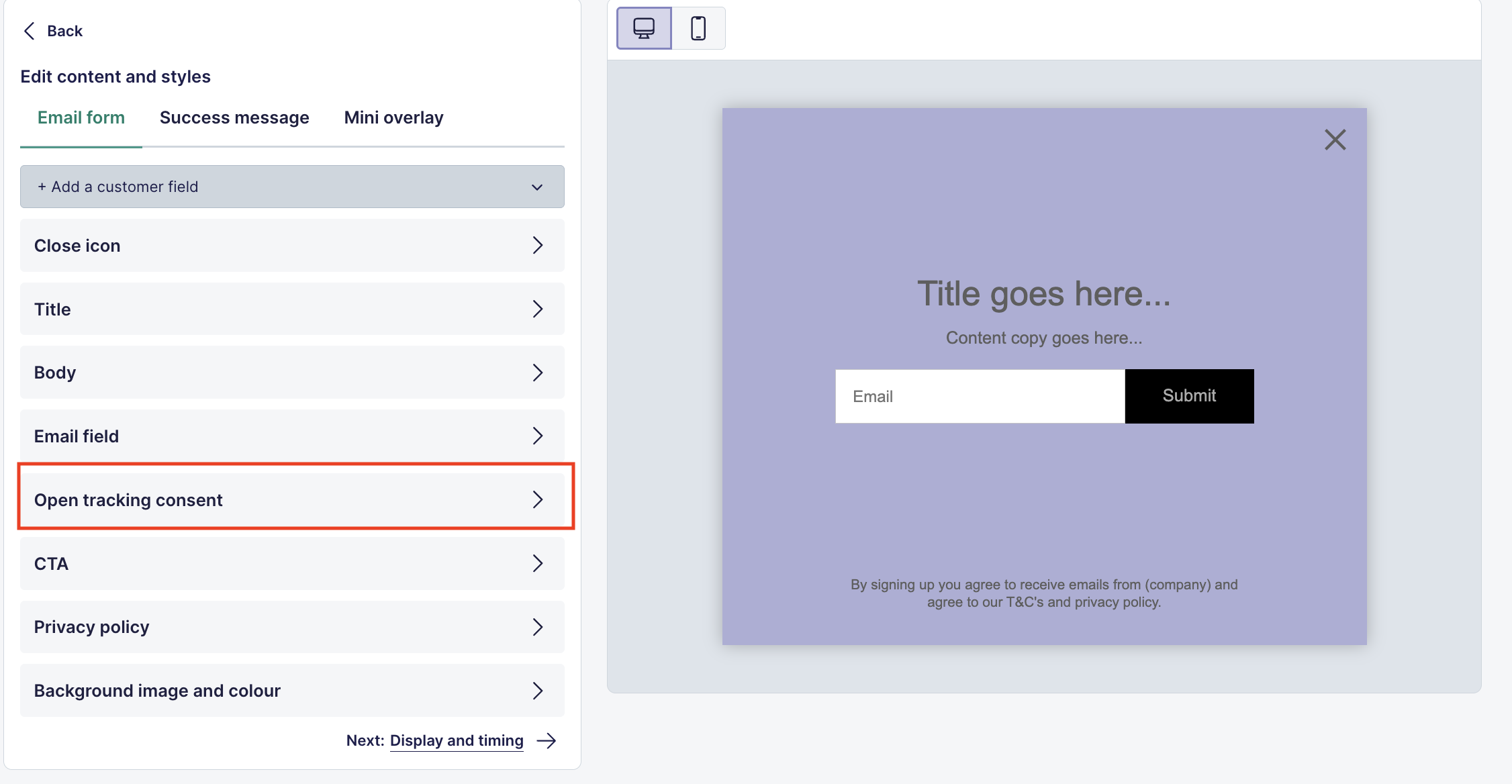Image resolution: width=1512 pixels, height=784 pixels.
Task: Expand Background image and colour settings
Action: click(x=292, y=691)
